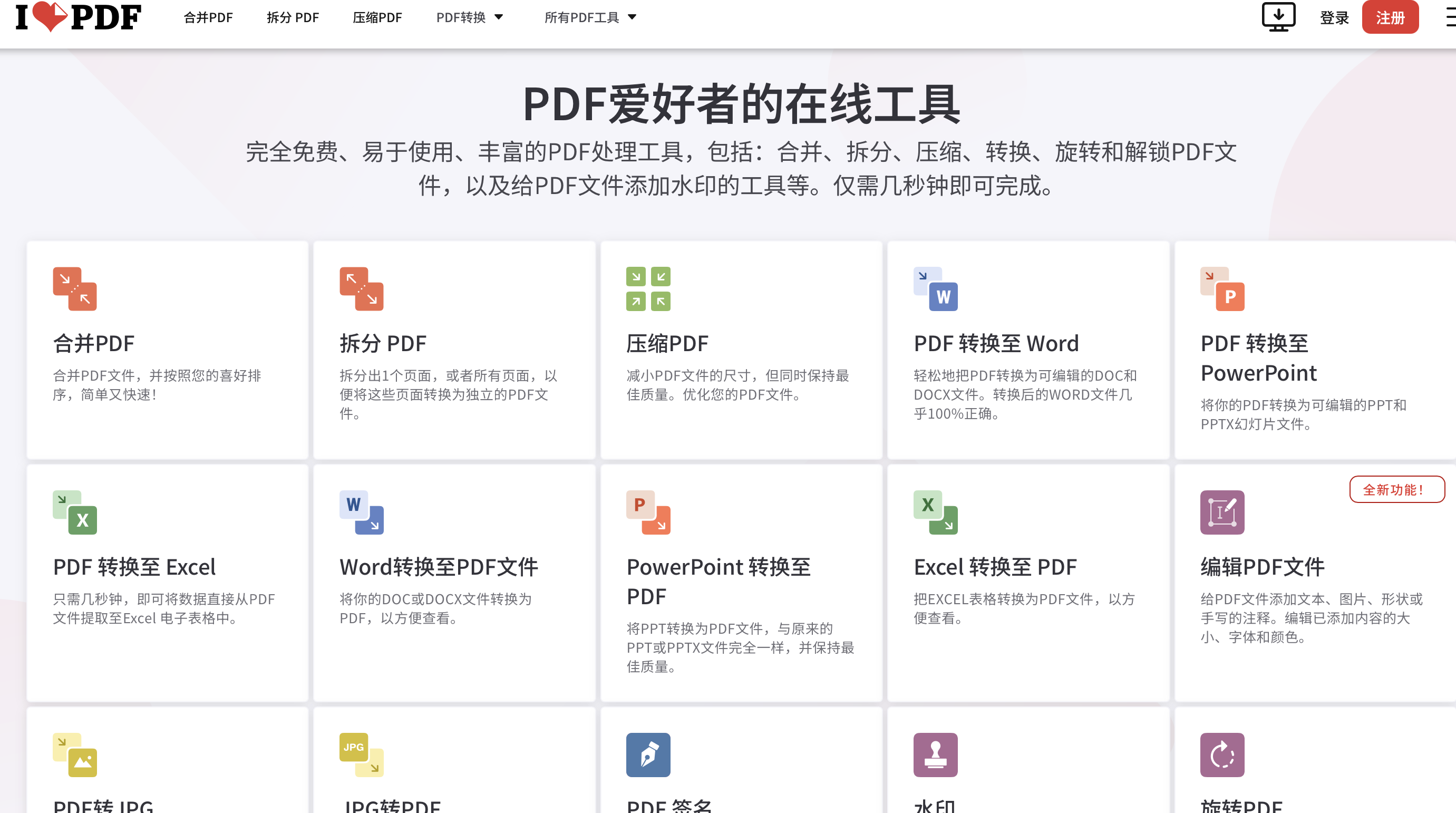The width and height of the screenshot is (1456, 813).
Task: Select 压缩PDF in the top navigation
Action: coord(377,17)
